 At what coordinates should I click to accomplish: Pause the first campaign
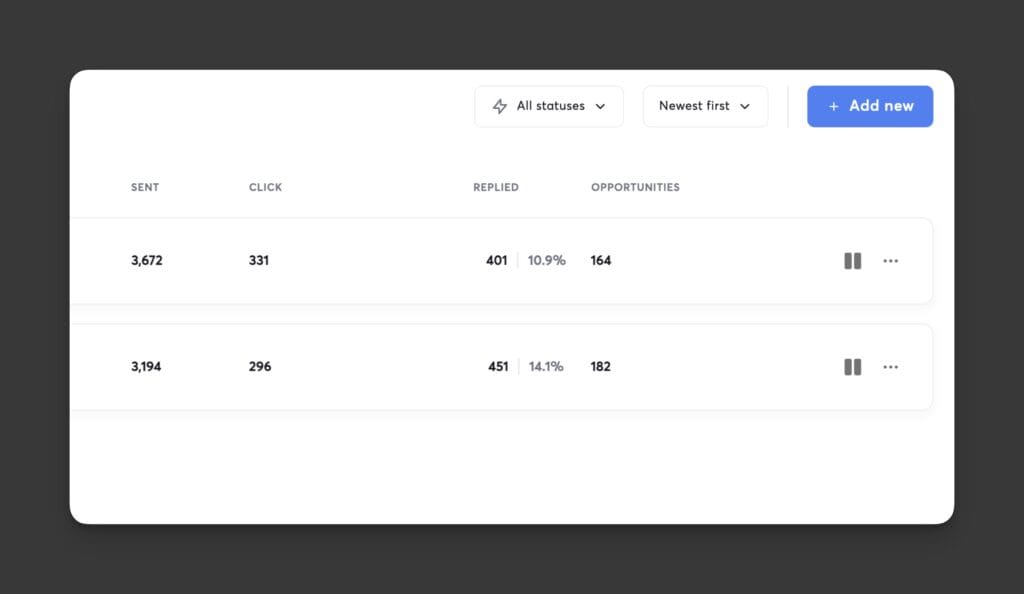[852, 261]
